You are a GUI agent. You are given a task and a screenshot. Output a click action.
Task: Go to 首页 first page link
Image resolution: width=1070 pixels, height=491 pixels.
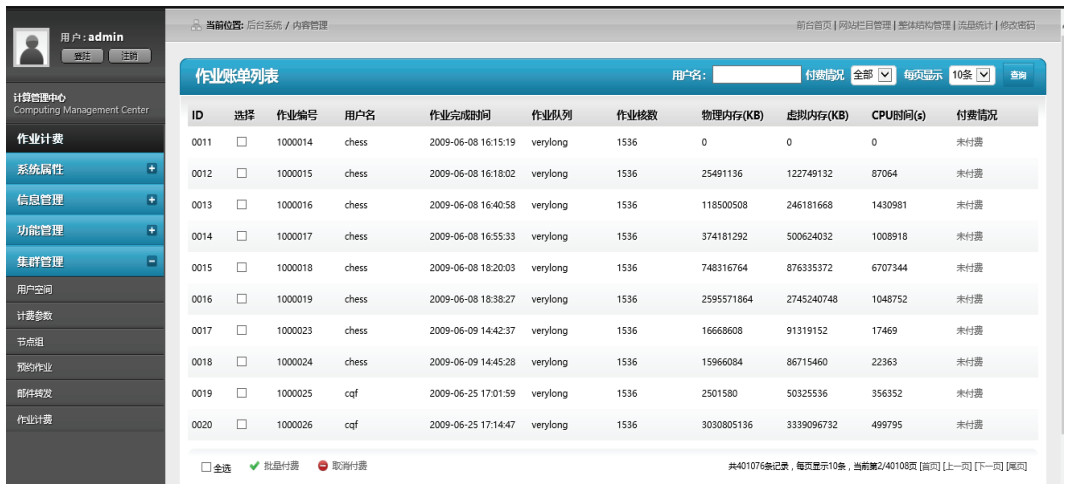(x=929, y=466)
